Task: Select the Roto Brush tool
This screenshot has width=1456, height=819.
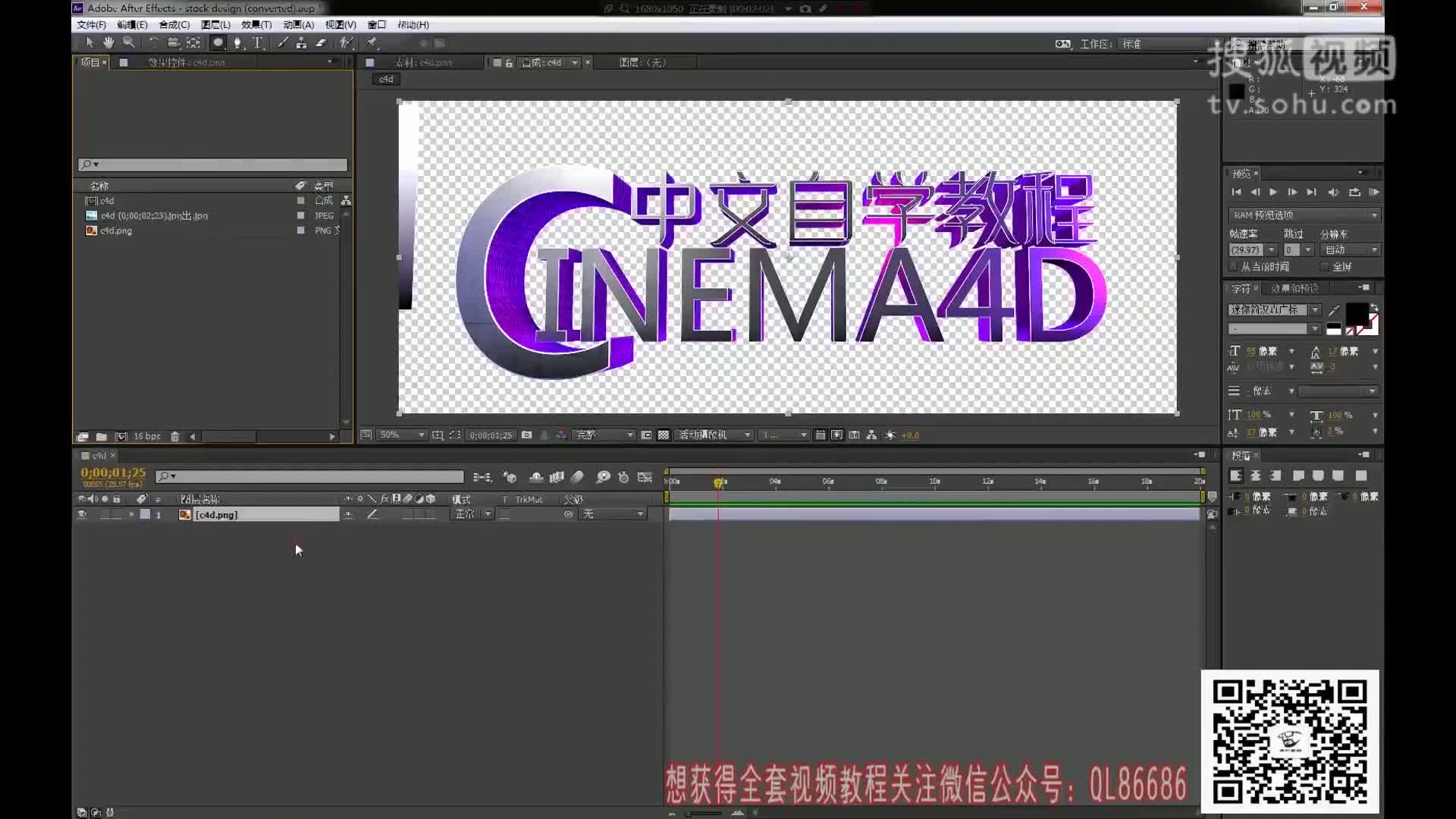Action: pos(346,43)
